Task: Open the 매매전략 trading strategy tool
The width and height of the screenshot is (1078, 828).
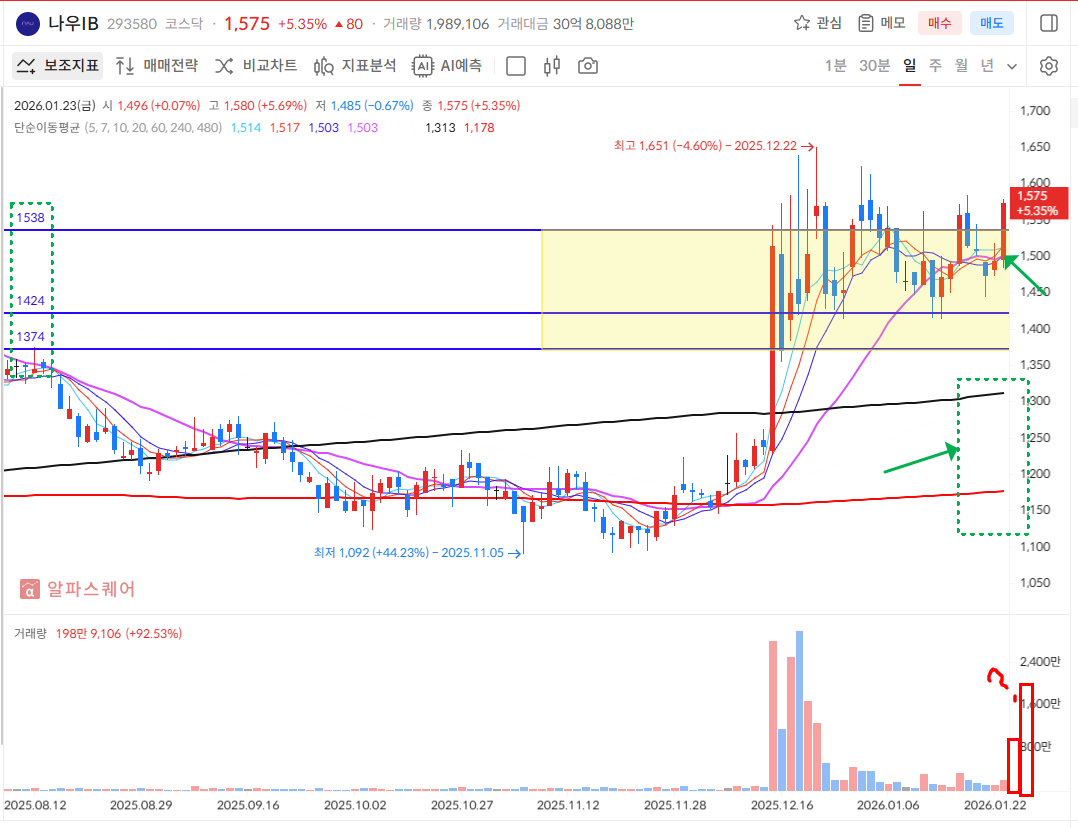Action: (x=157, y=66)
